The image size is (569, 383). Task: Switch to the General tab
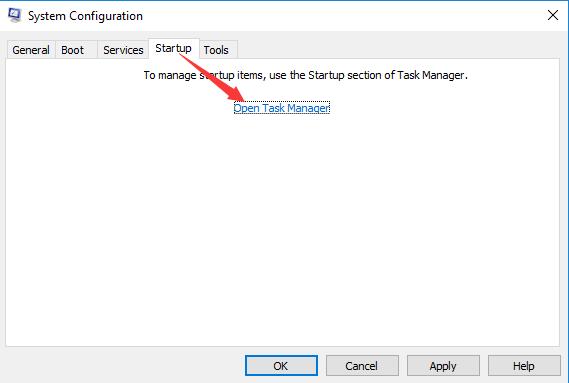31,50
